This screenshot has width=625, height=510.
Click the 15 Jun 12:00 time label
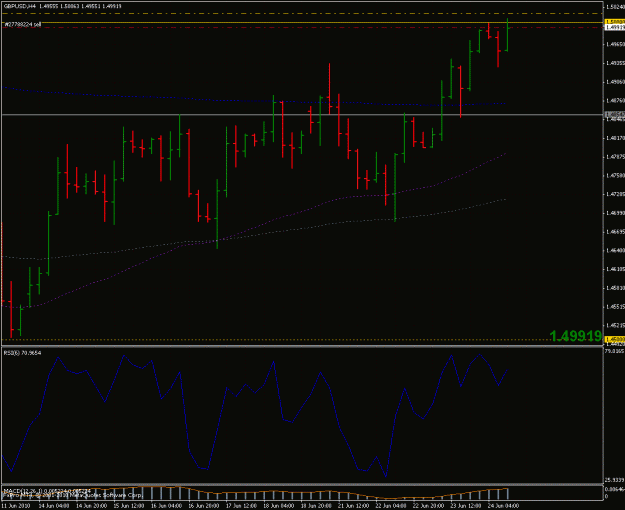pos(128,506)
